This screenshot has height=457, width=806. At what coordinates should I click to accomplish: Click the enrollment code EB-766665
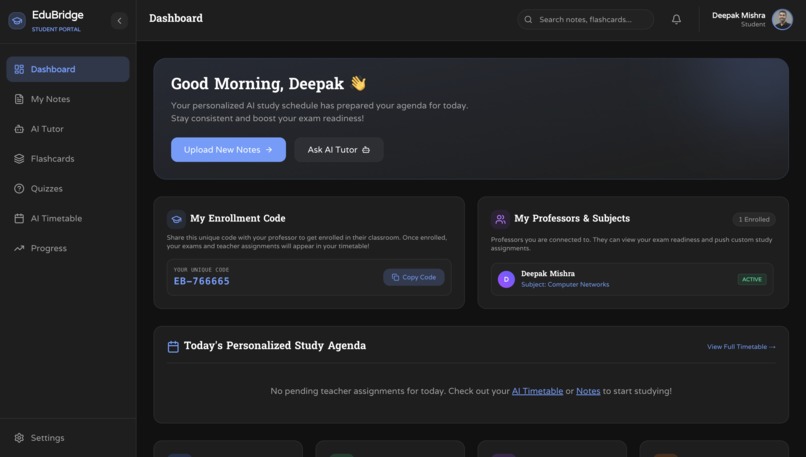(202, 281)
